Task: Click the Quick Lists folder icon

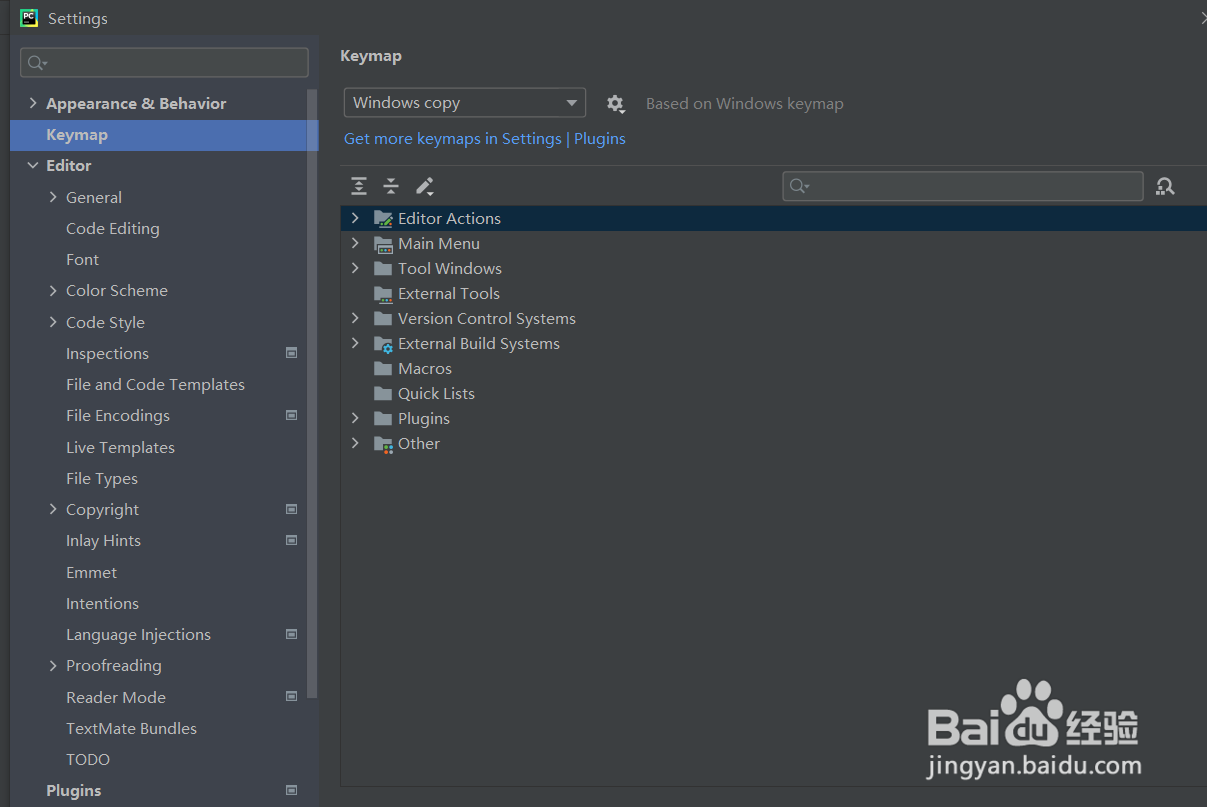Action: (383, 394)
